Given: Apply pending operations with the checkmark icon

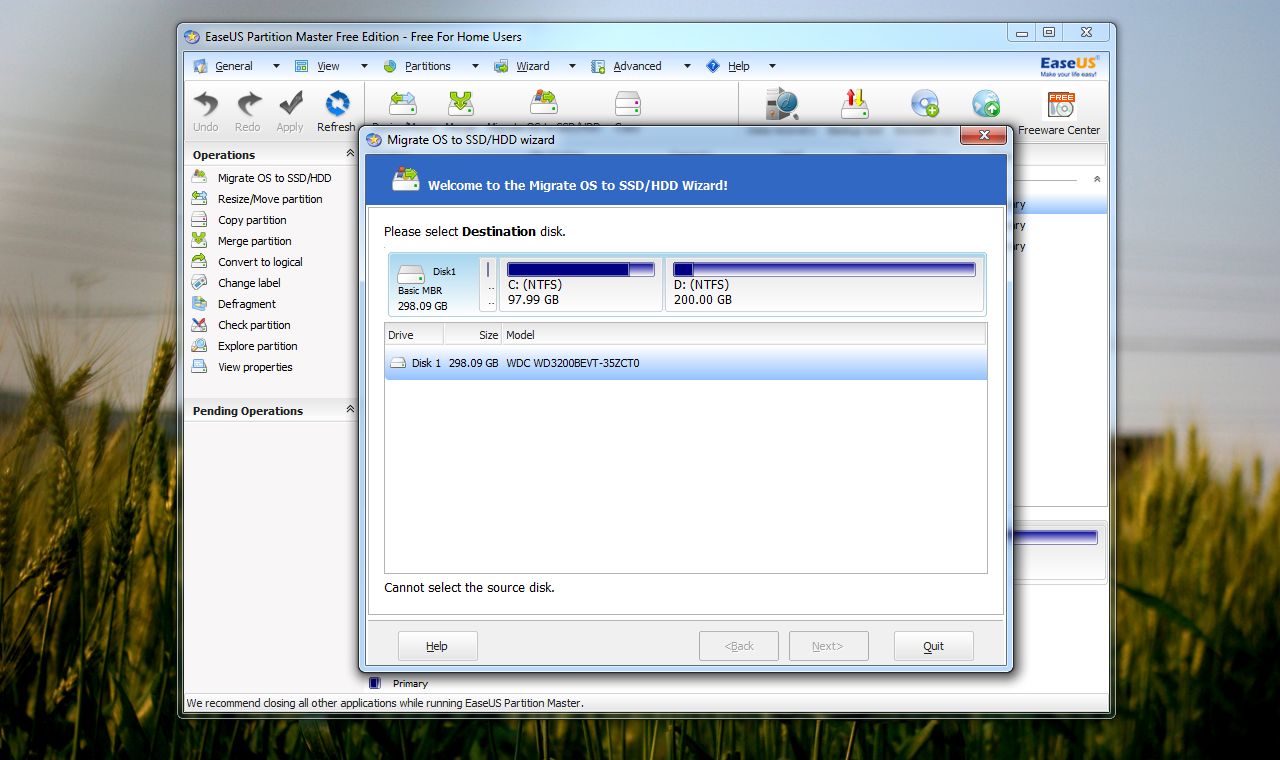Looking at the screenshot, I should (290, 110).
